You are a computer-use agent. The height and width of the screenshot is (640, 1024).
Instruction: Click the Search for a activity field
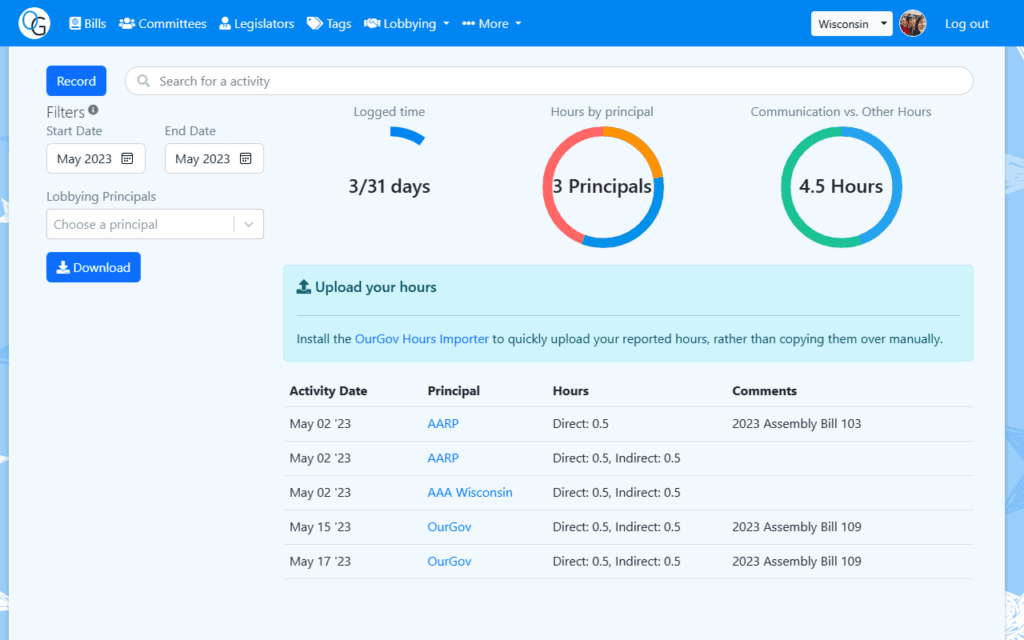coord(549,81)
